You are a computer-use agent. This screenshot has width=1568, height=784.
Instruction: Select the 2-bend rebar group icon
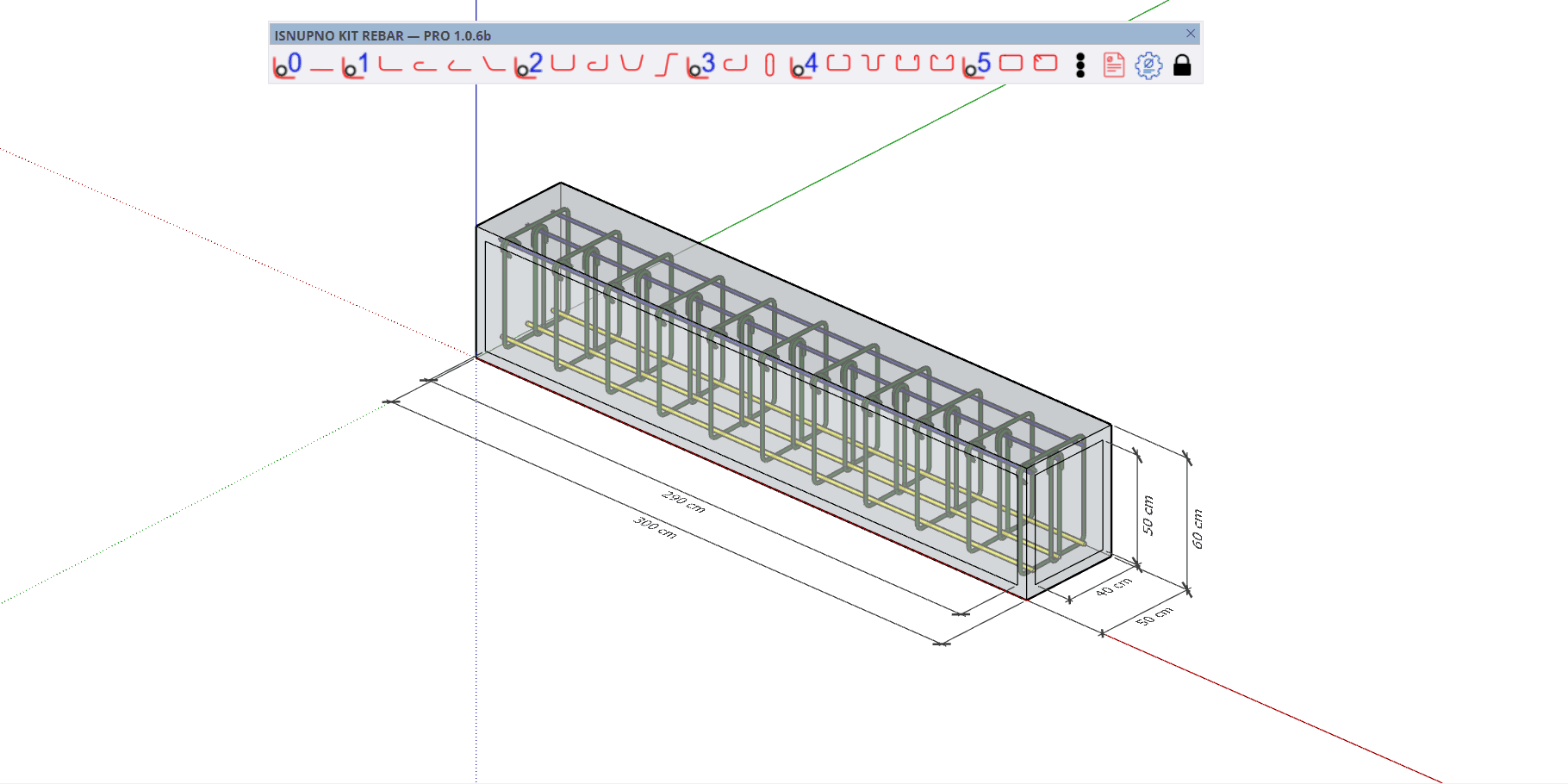click(528, 65)
